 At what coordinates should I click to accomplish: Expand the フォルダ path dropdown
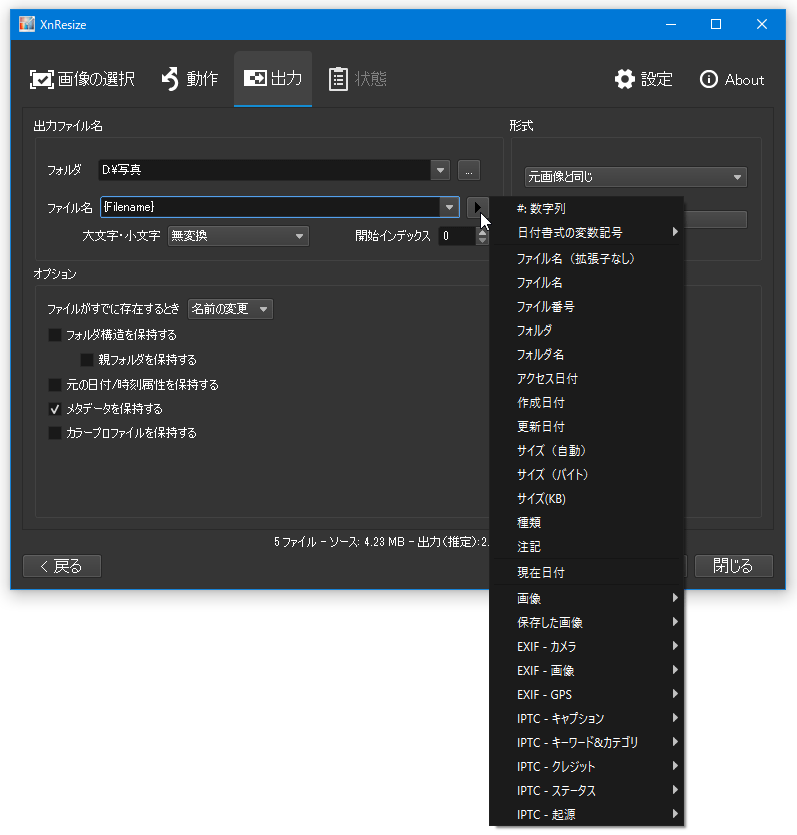440,170
